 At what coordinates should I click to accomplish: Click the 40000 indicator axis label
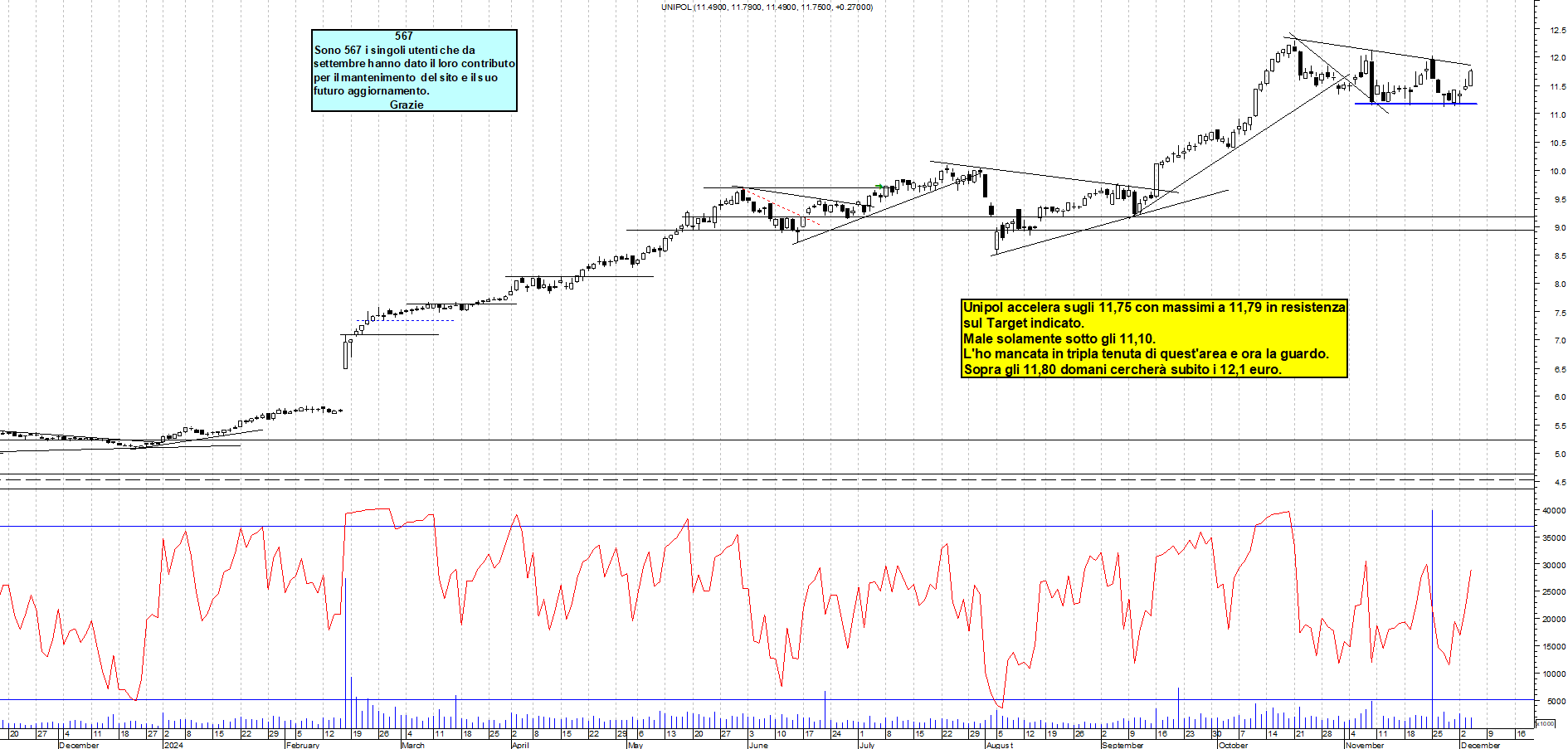pyautogui.click(x=1554, y=510)
